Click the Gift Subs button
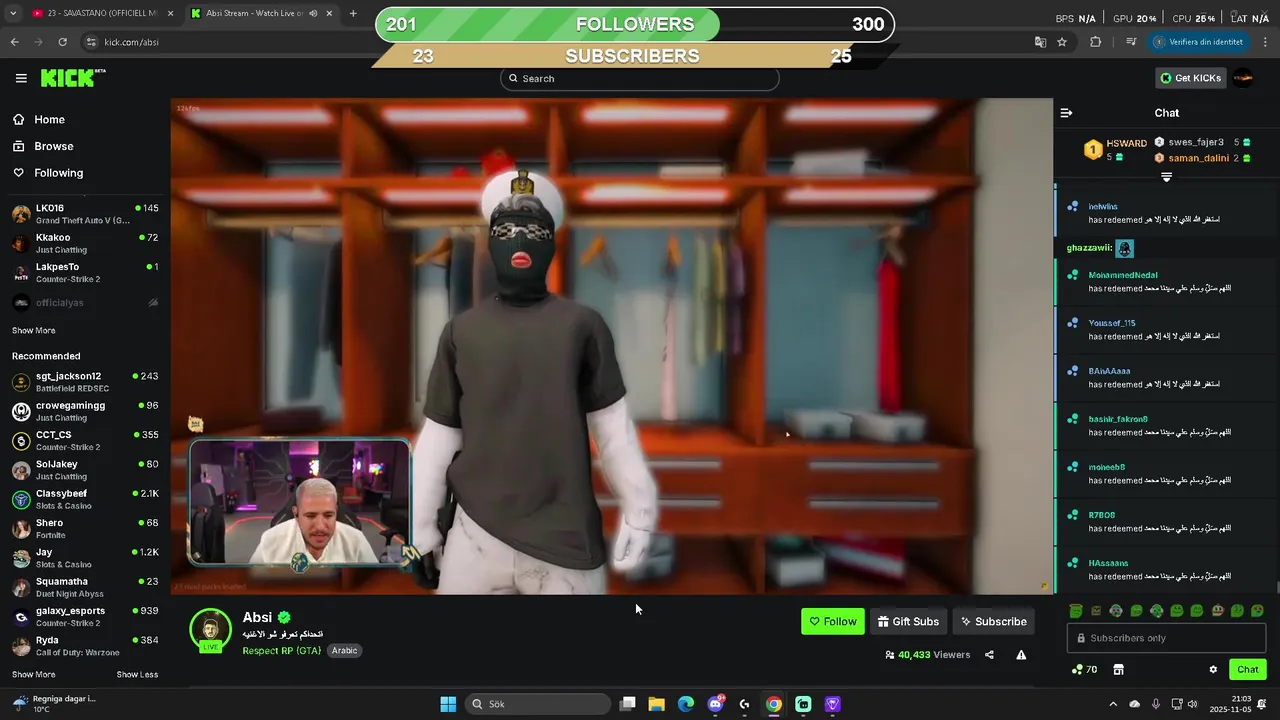 click(908, 621)
